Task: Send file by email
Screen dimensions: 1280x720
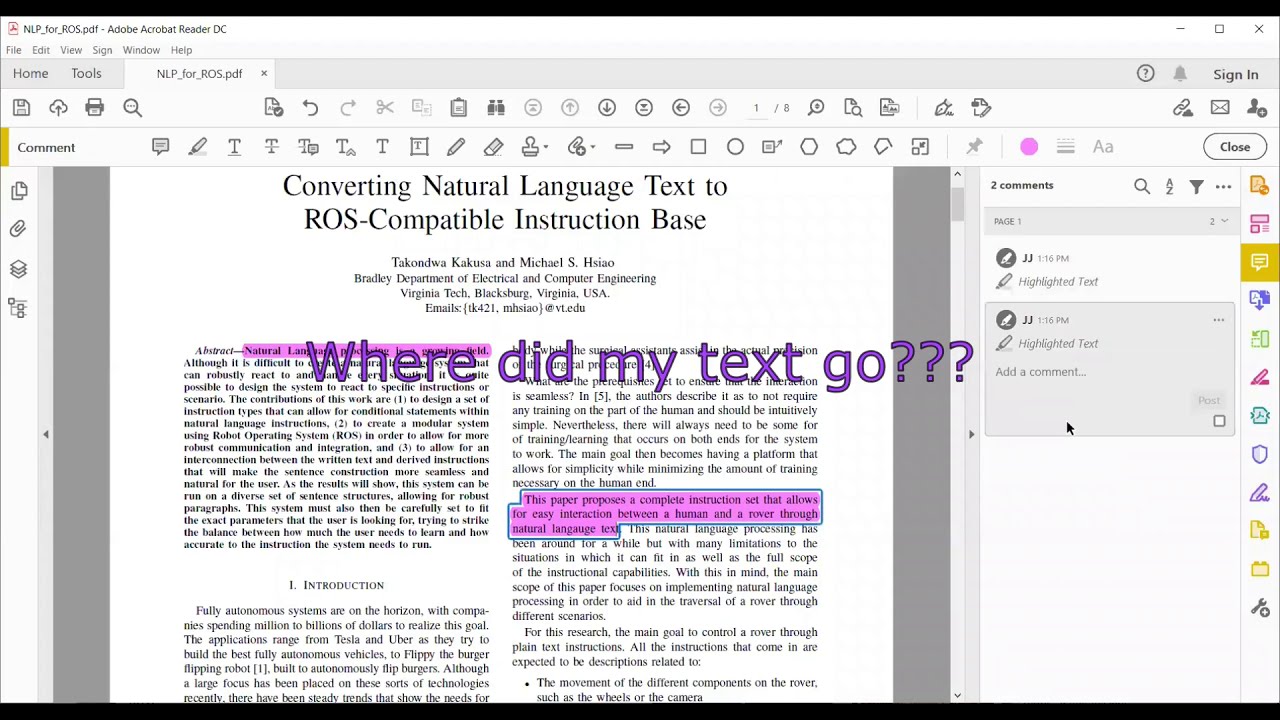Action: (1220, 108)
